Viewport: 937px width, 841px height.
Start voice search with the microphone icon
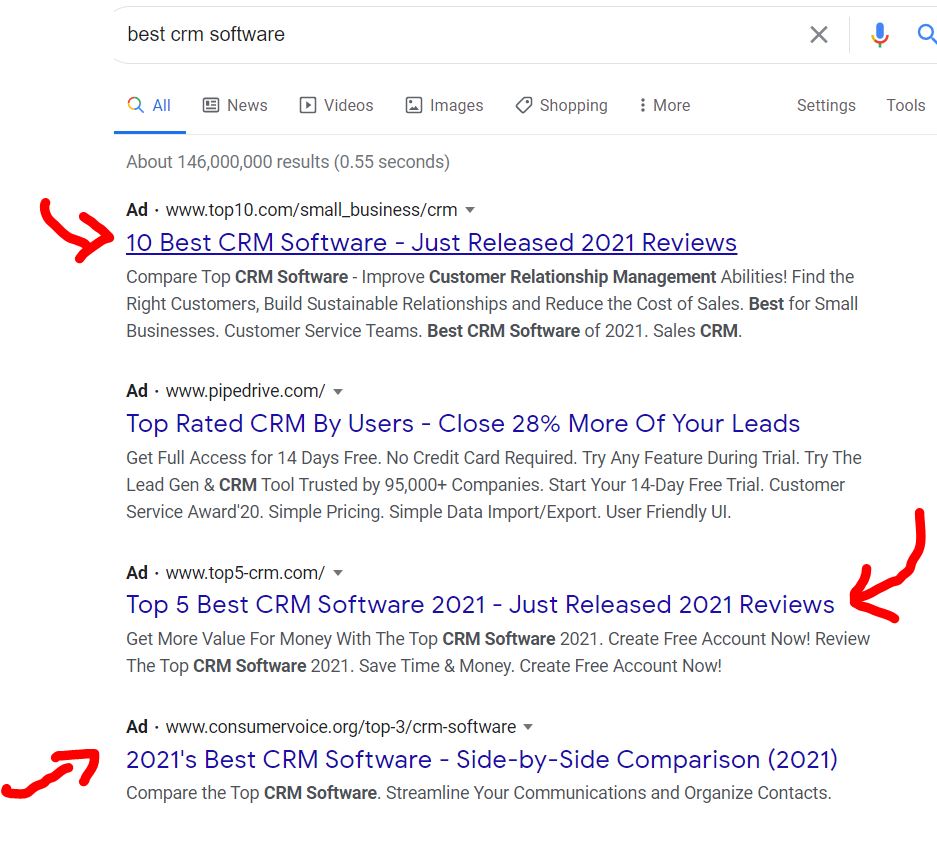tap(879, 35)
